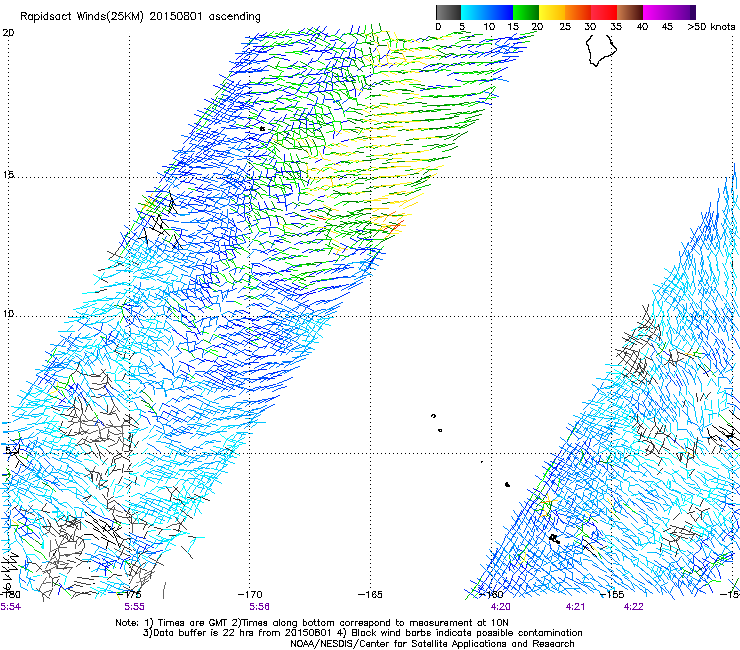
Task: Select the yellow 20-25 knots legend segment
Action: (552, 12)
